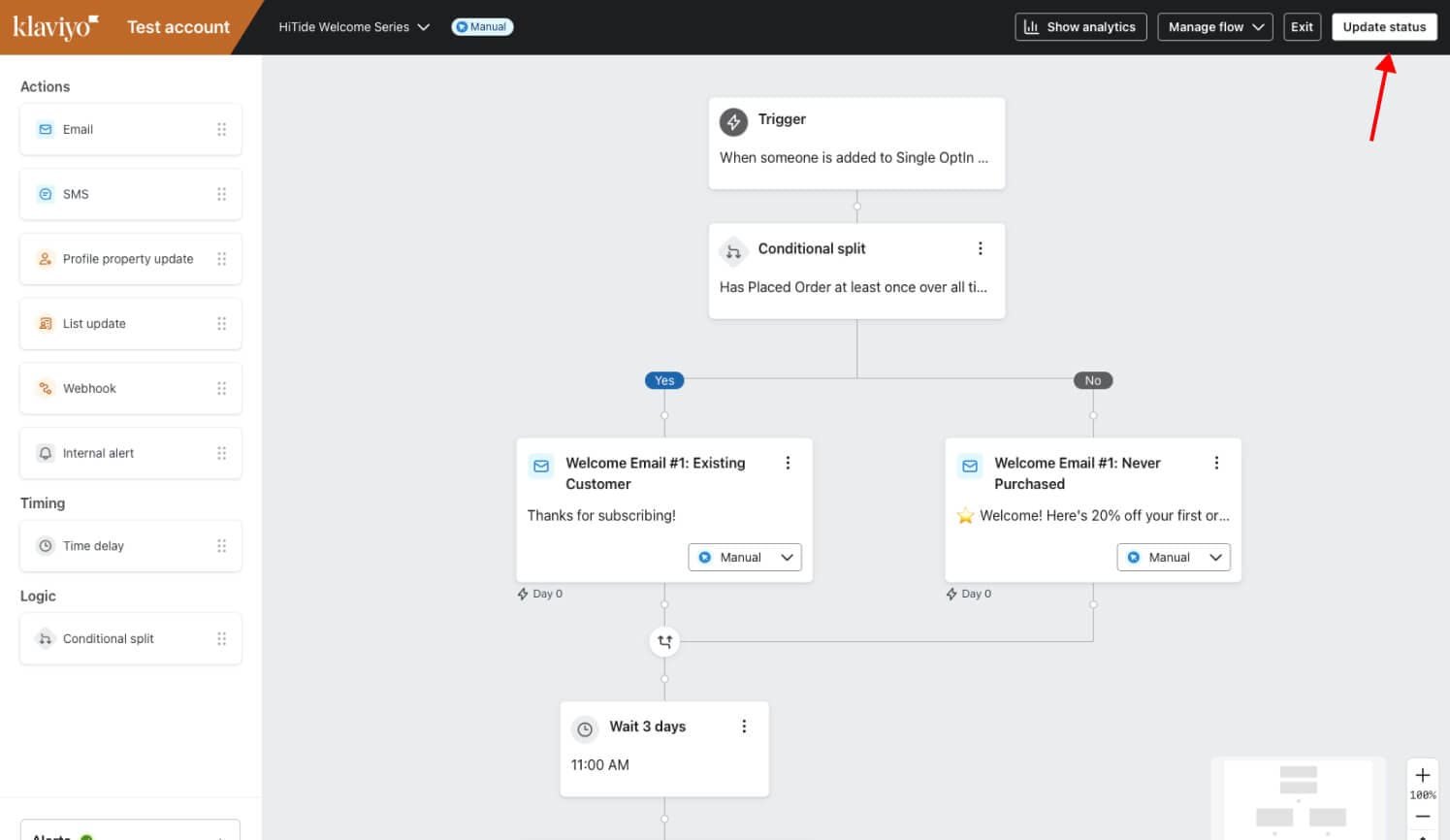Click the Trigger lightning bolt icon
The width and height of the screenshot is (1450, 840).
pyautogui.click(x=733, y=122)
